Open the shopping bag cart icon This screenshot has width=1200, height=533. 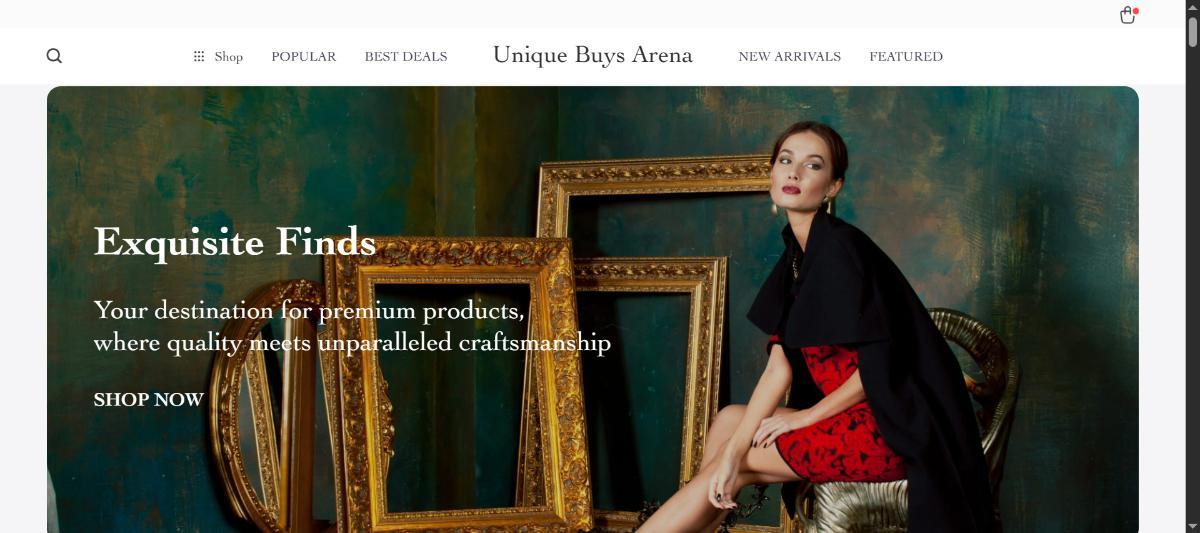[x=1127, y=16]
